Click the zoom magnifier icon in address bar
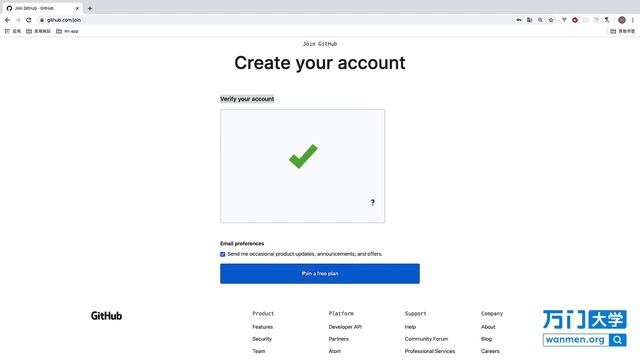This screenshot has height=360, width=640. (x=540, y=20)
